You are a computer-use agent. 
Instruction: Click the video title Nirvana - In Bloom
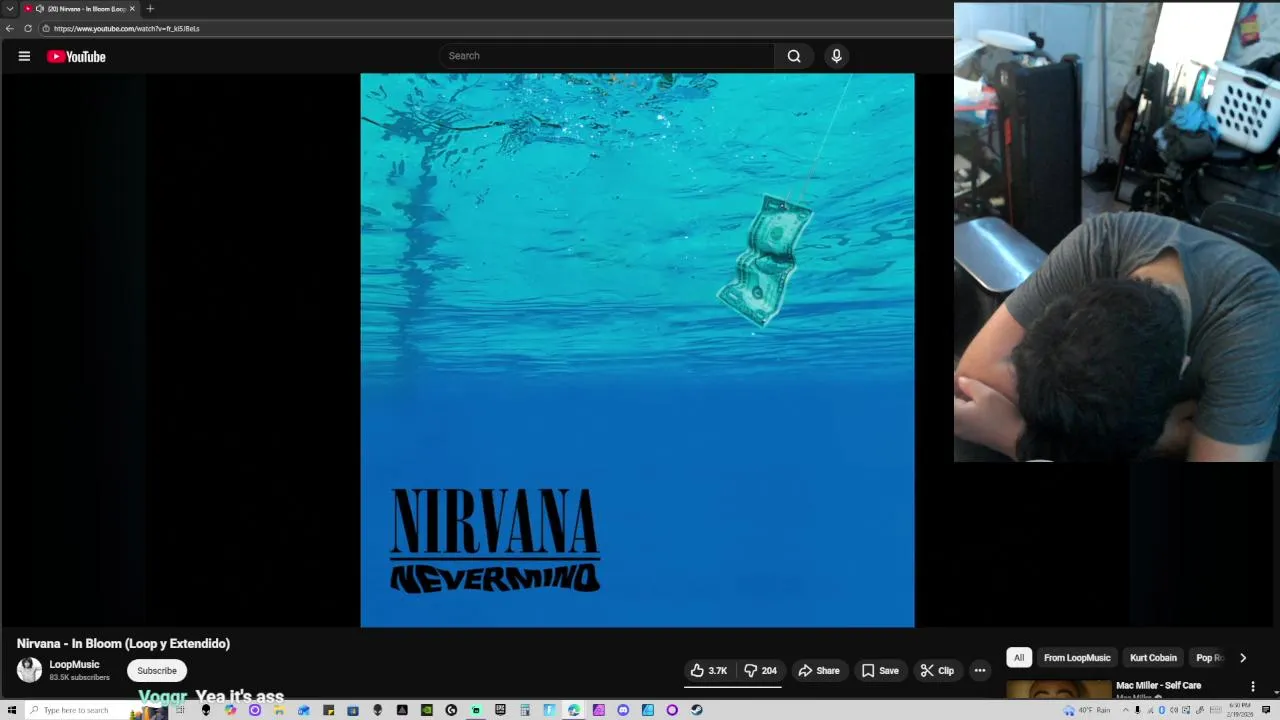[123, 643]
